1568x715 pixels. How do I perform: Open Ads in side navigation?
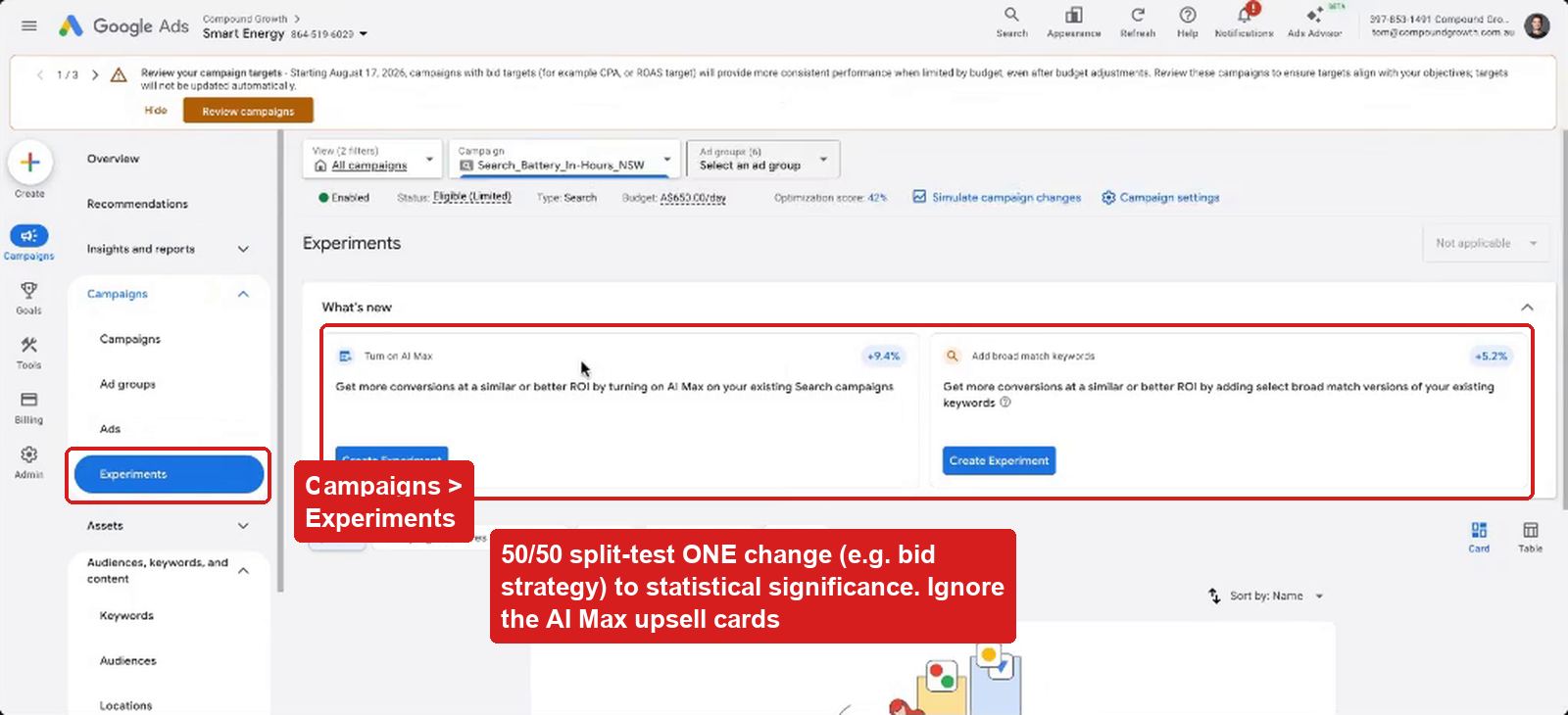click(x=110, y=429)
